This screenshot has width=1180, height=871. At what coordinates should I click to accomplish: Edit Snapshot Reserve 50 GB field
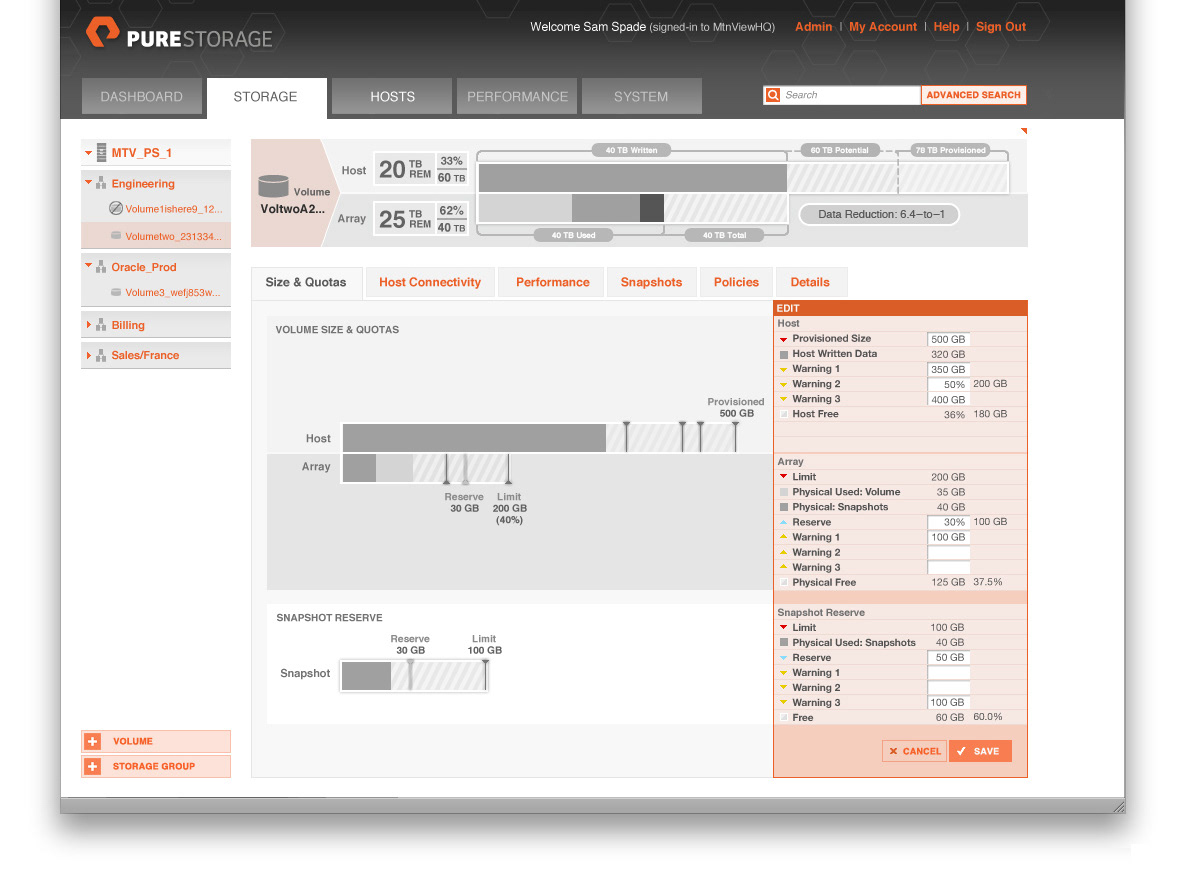click(948, 657)
